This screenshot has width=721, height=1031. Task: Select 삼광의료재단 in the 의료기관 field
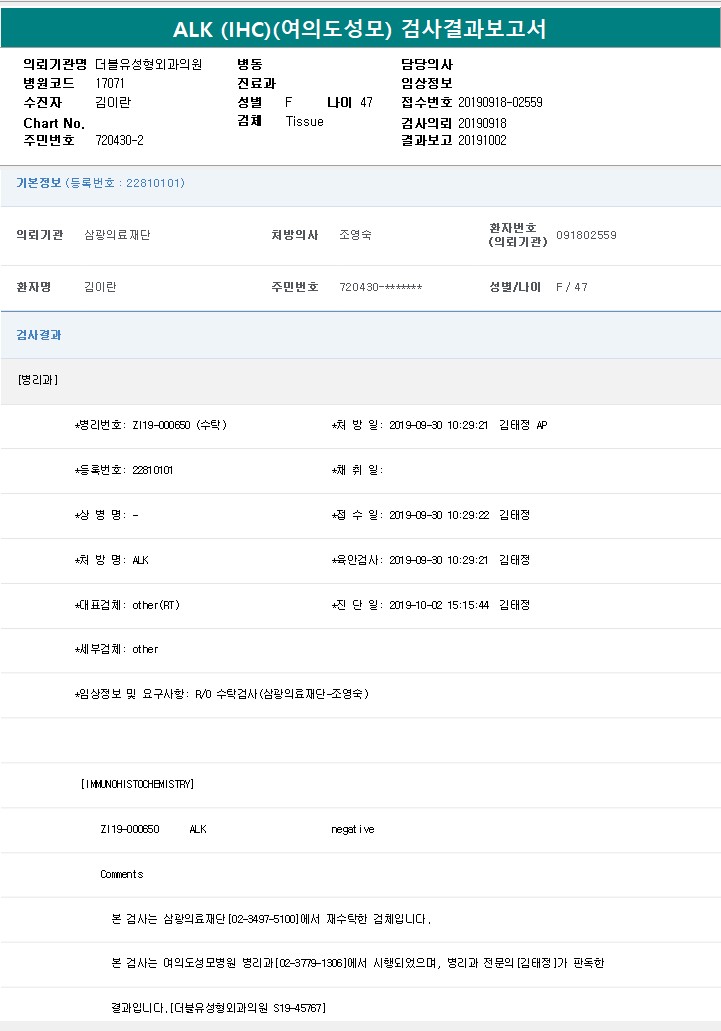[x=117, y=235]
